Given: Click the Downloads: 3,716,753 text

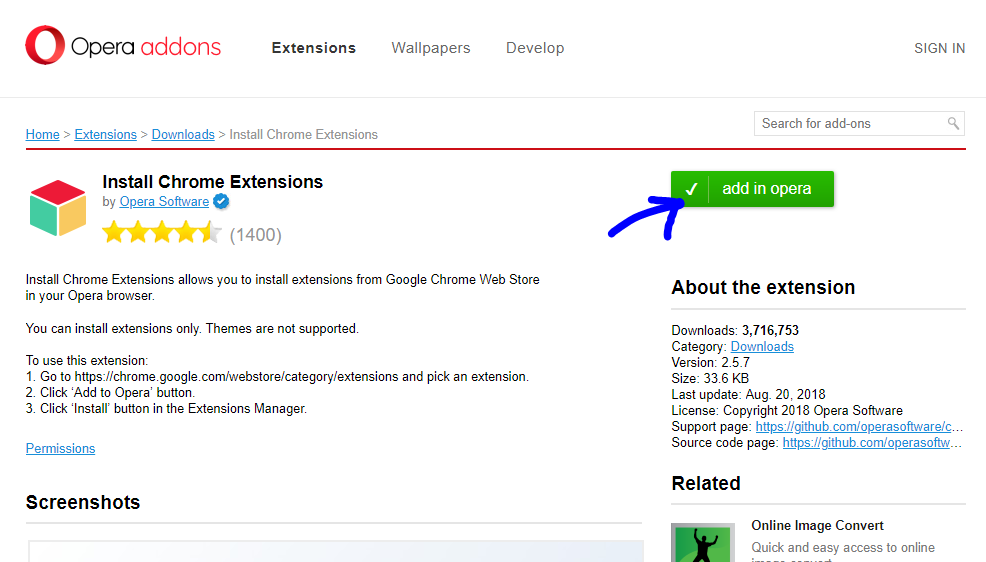Looking at the screenshot, I should [735, 331].
